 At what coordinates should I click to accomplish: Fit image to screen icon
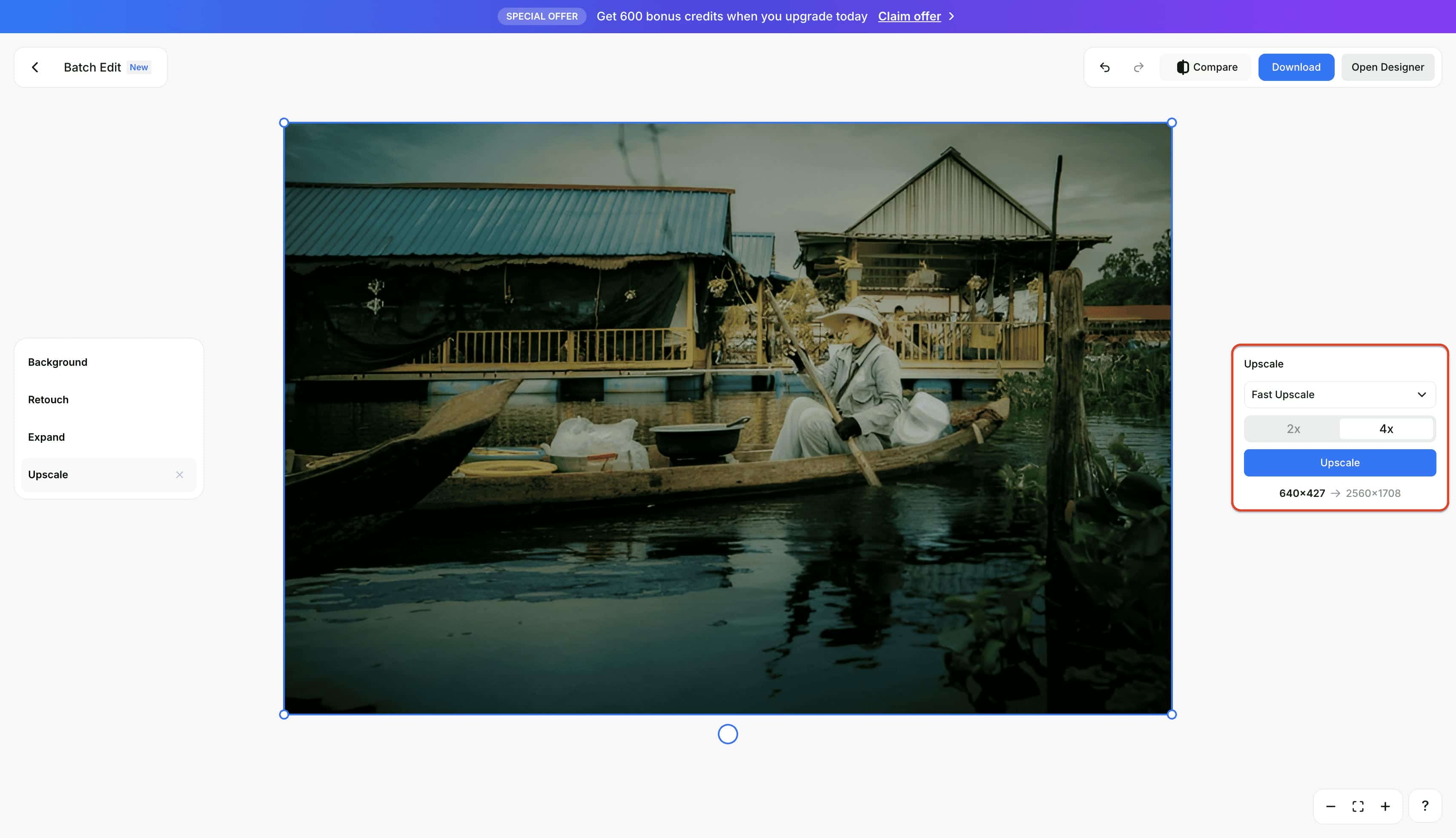tap(1358, 806)
